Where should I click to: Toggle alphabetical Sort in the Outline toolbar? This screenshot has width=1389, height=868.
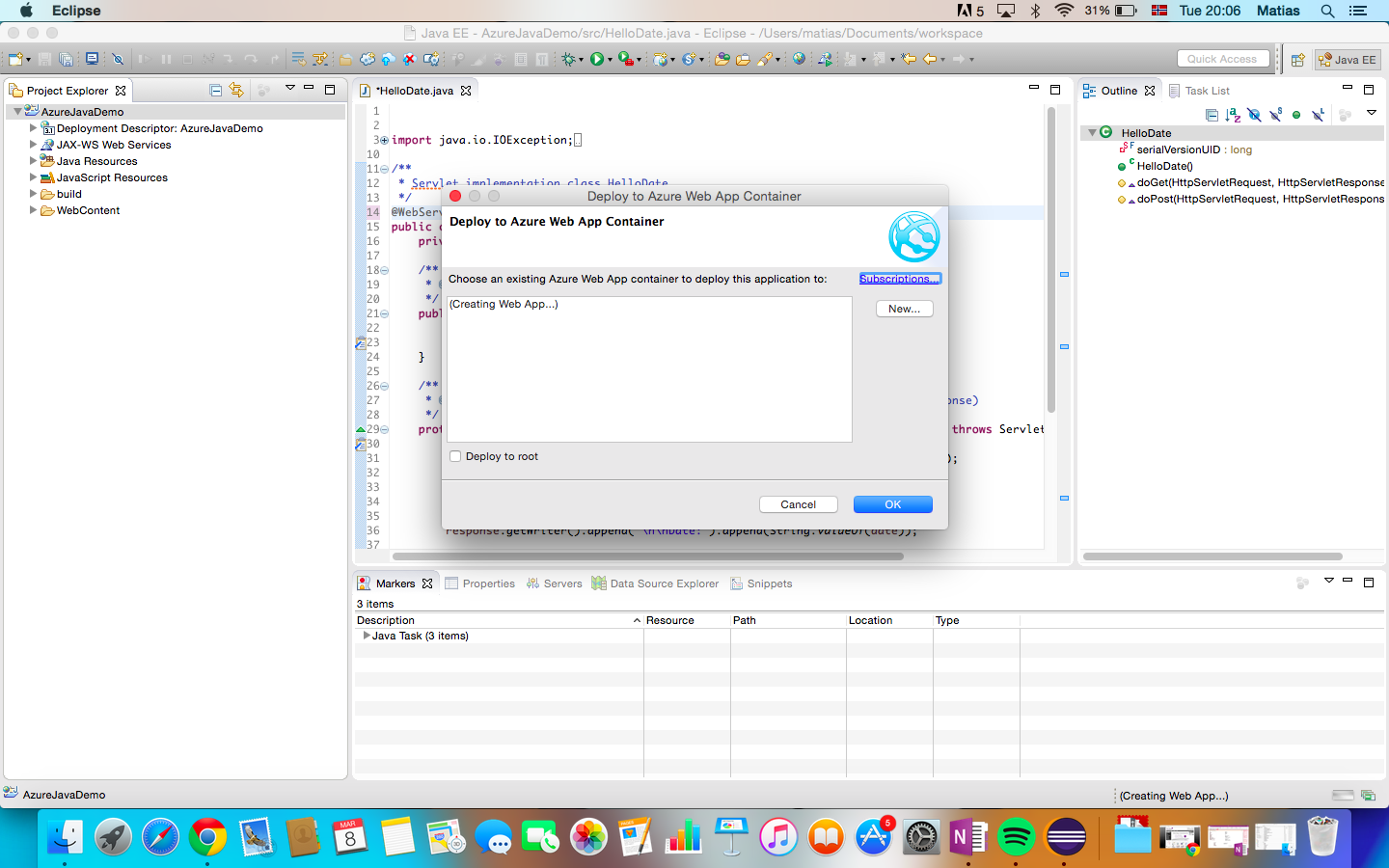[1233, 115]
